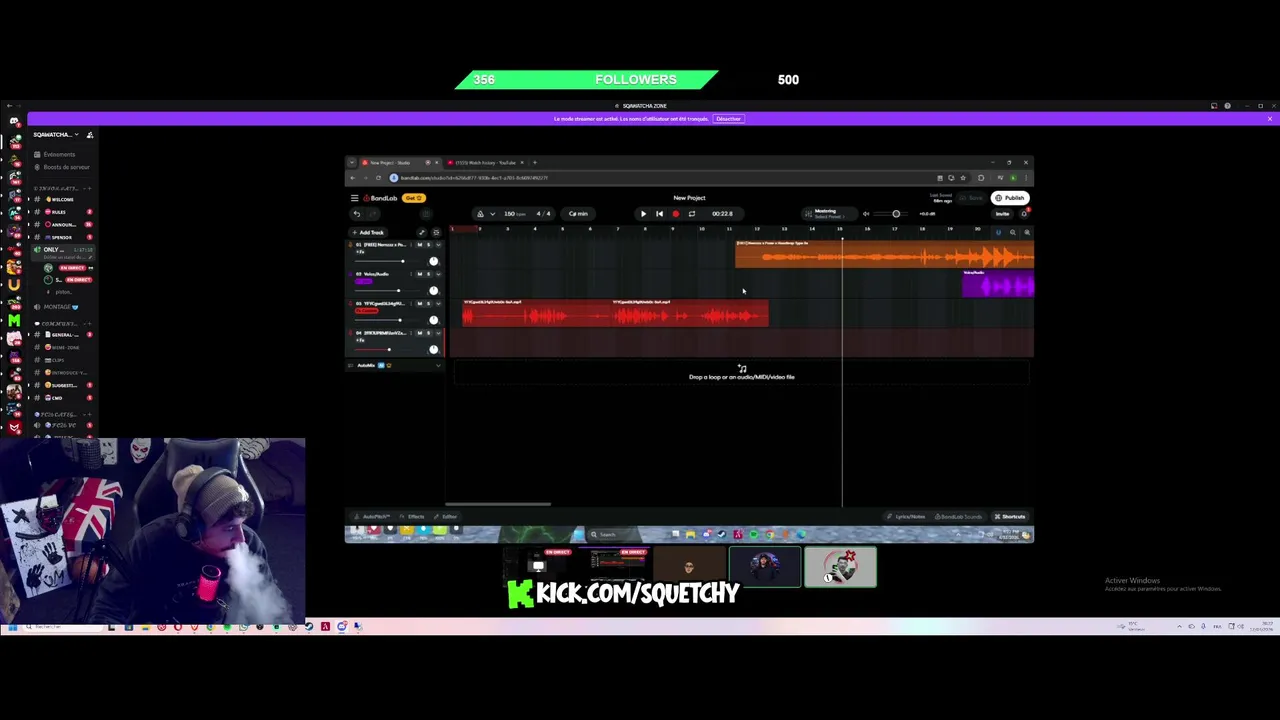Image resolution: width=1280 pixels, height=720 pixels.
Task: Click the yellow U server icon
Action: point(14,285)
